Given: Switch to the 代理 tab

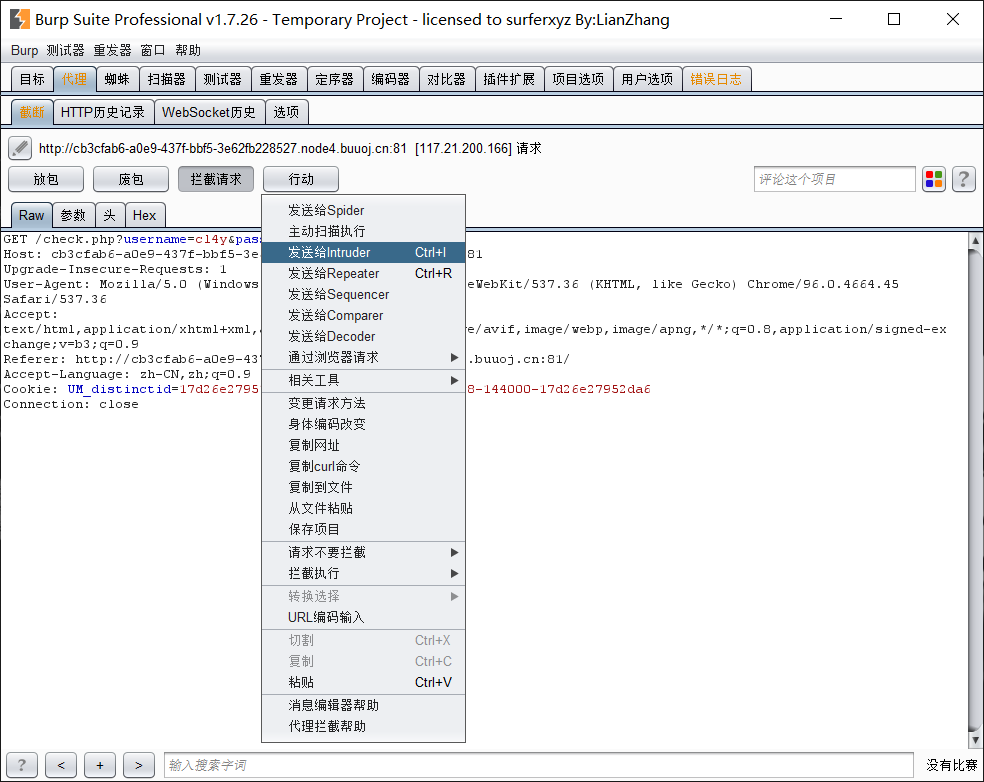Looking at the screenshot, I should point(75,79).
